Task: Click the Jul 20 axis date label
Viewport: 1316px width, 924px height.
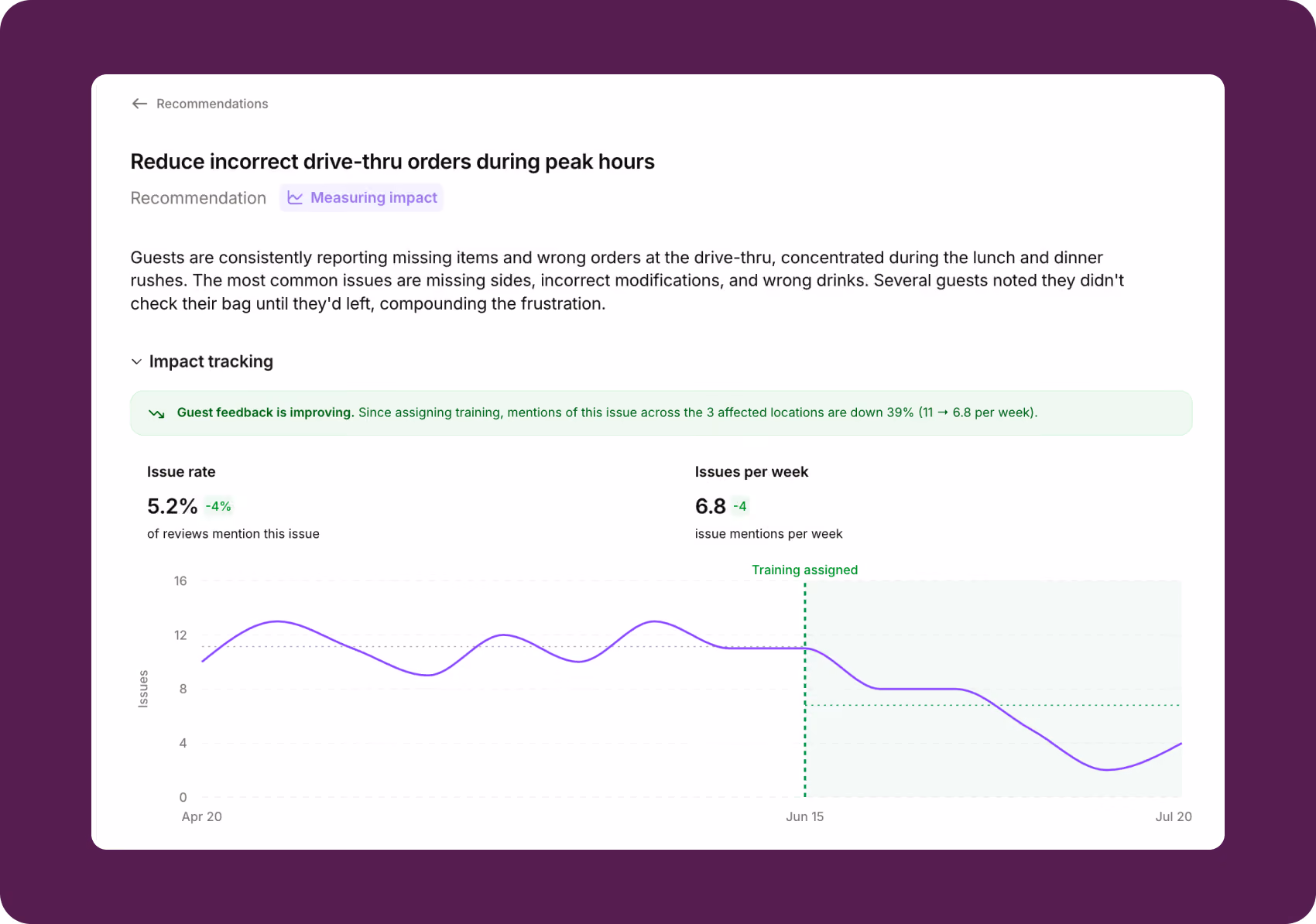Action: coord(1174,816)
